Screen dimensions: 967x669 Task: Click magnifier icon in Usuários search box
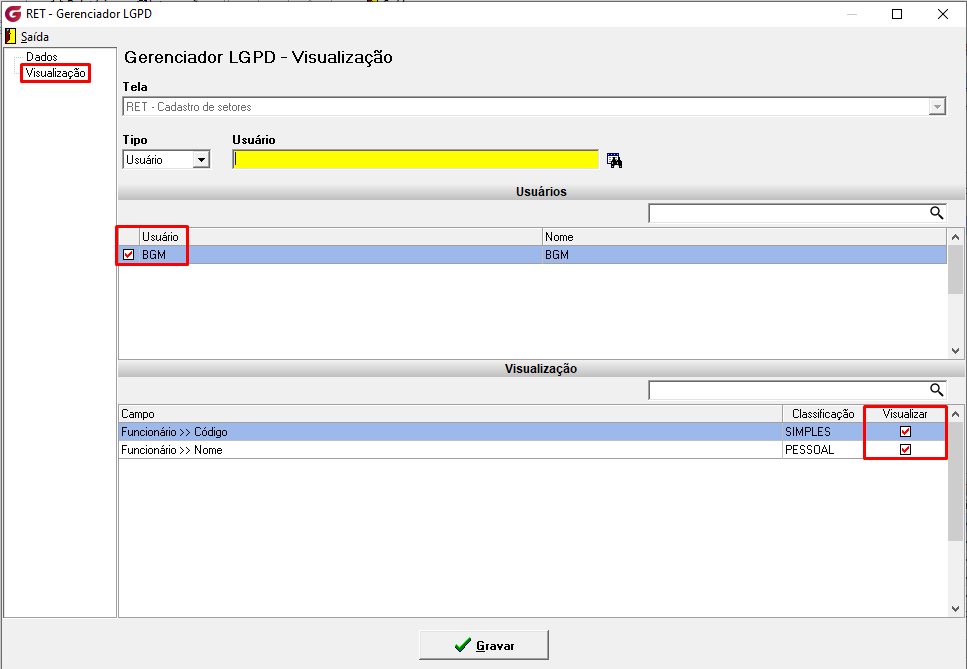936,213
